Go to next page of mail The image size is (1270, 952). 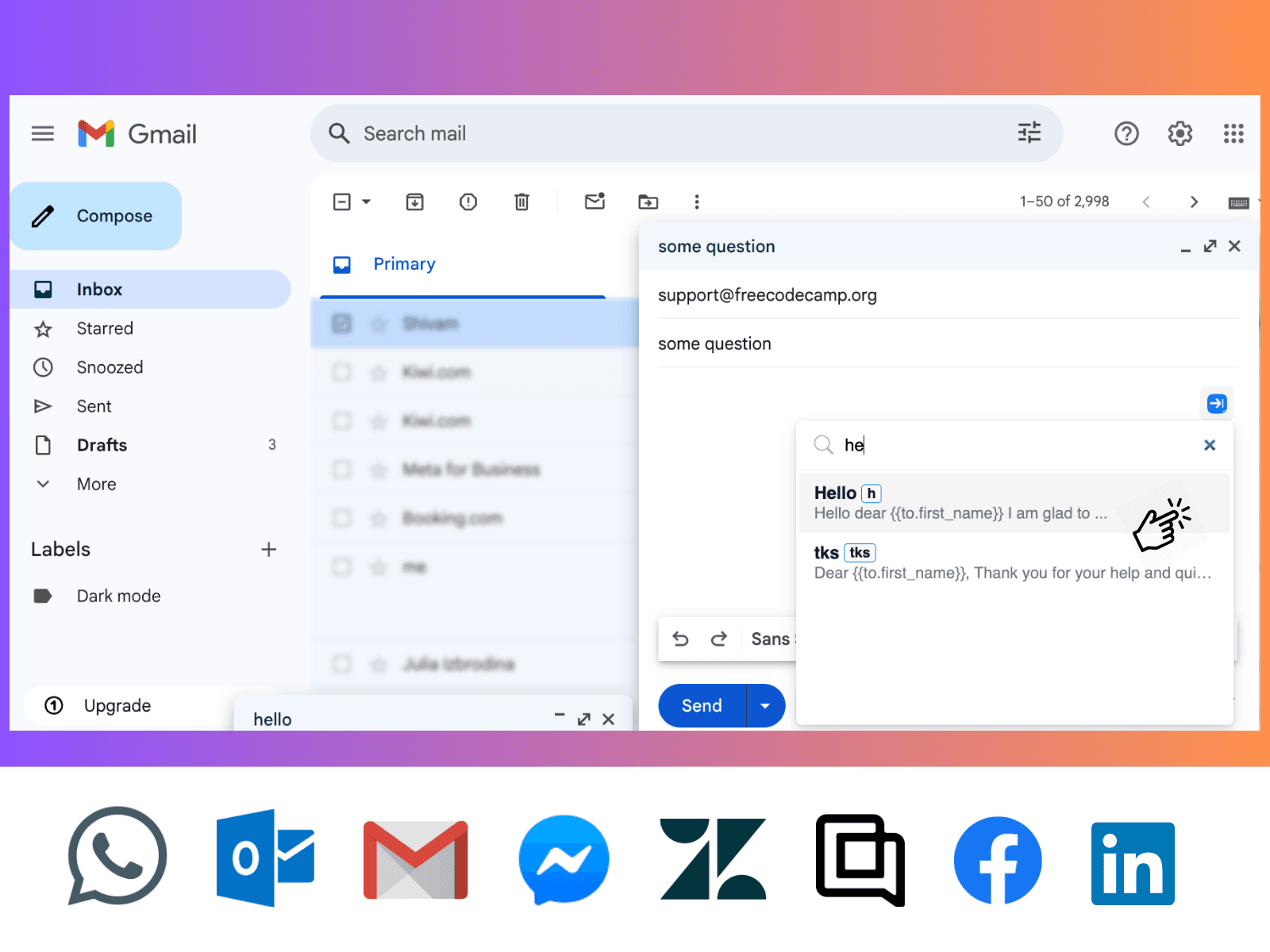pos(1194,202)
